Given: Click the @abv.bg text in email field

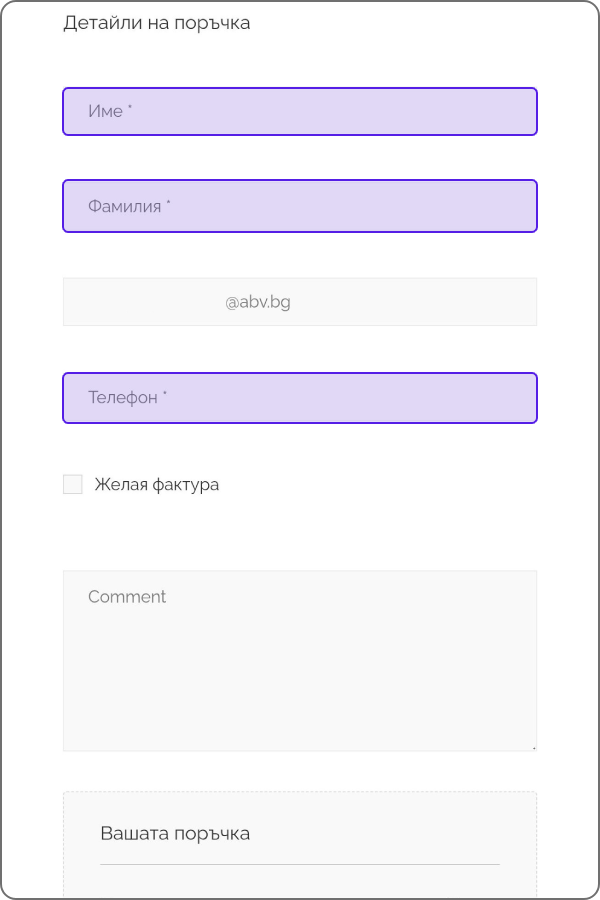Looking at the screenshot, I should coord(258,302).
